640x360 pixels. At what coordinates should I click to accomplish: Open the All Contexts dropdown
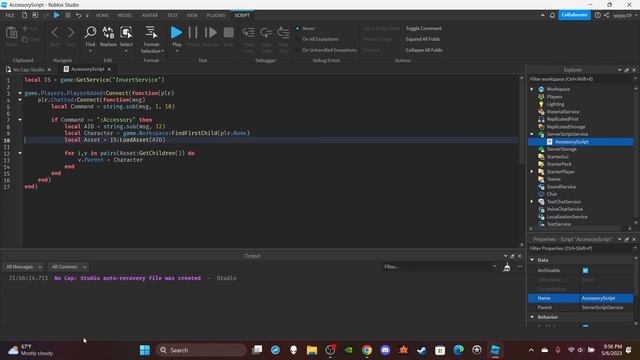click(68, 267)
